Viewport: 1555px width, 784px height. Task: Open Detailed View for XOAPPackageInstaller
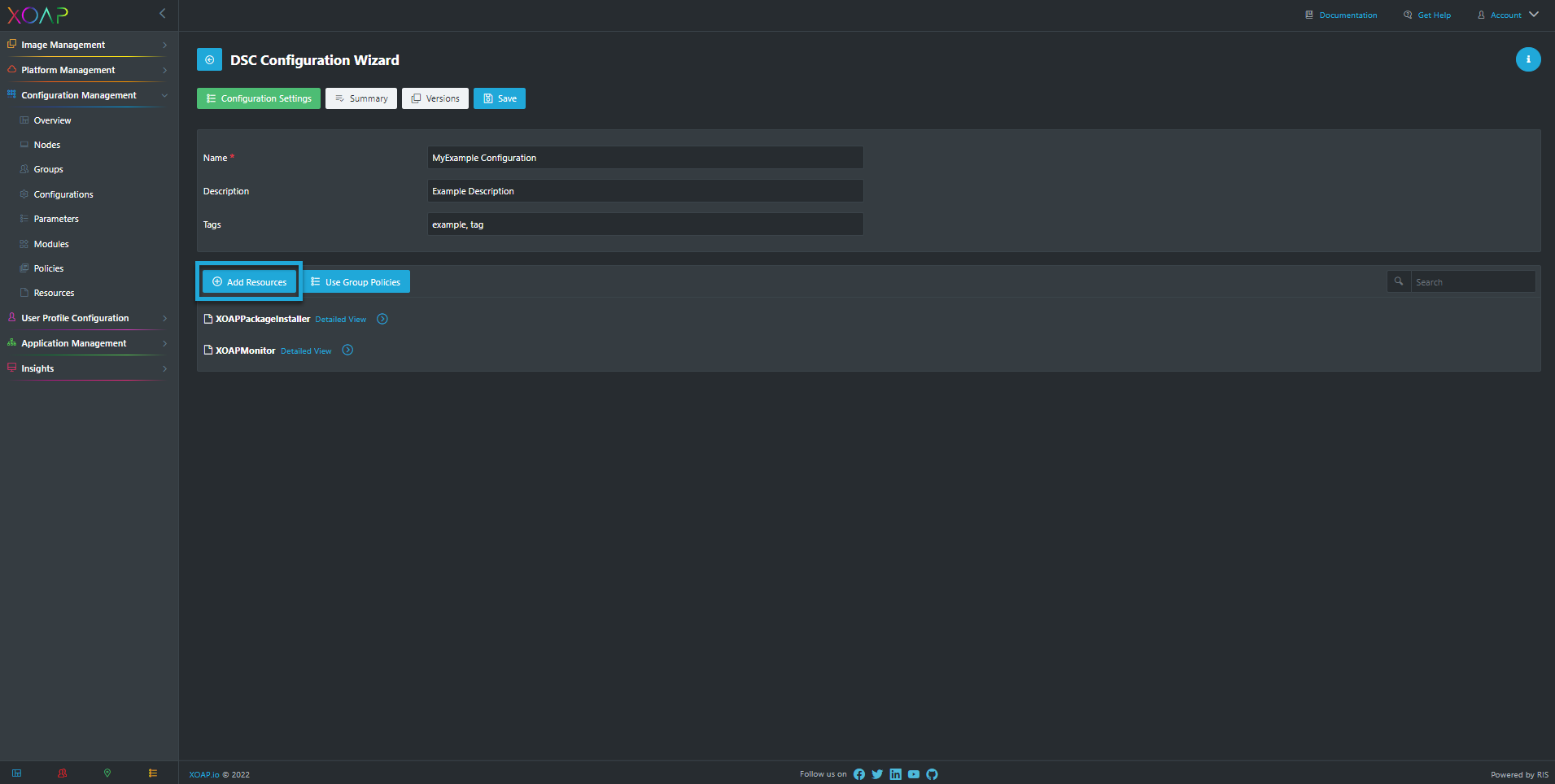pos(341,320)
